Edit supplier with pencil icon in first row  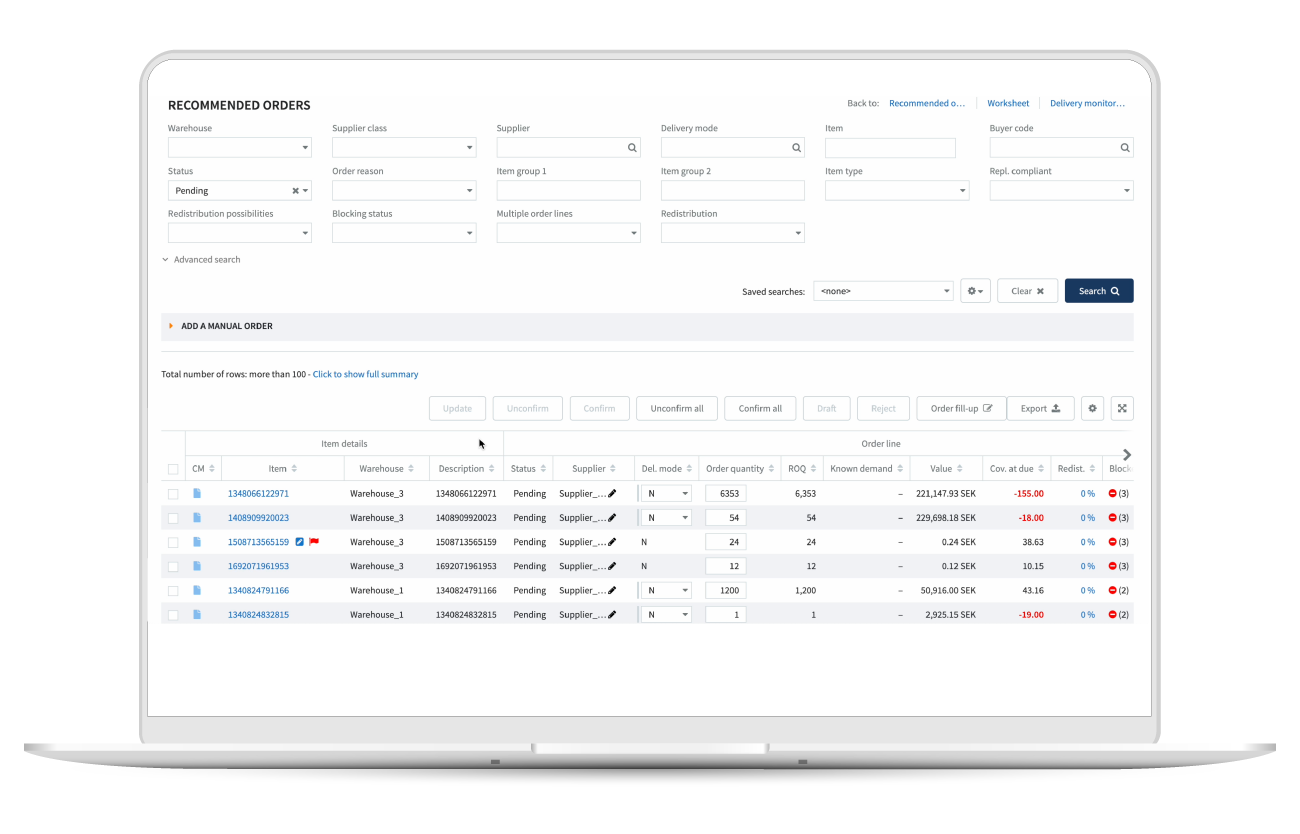612,493
